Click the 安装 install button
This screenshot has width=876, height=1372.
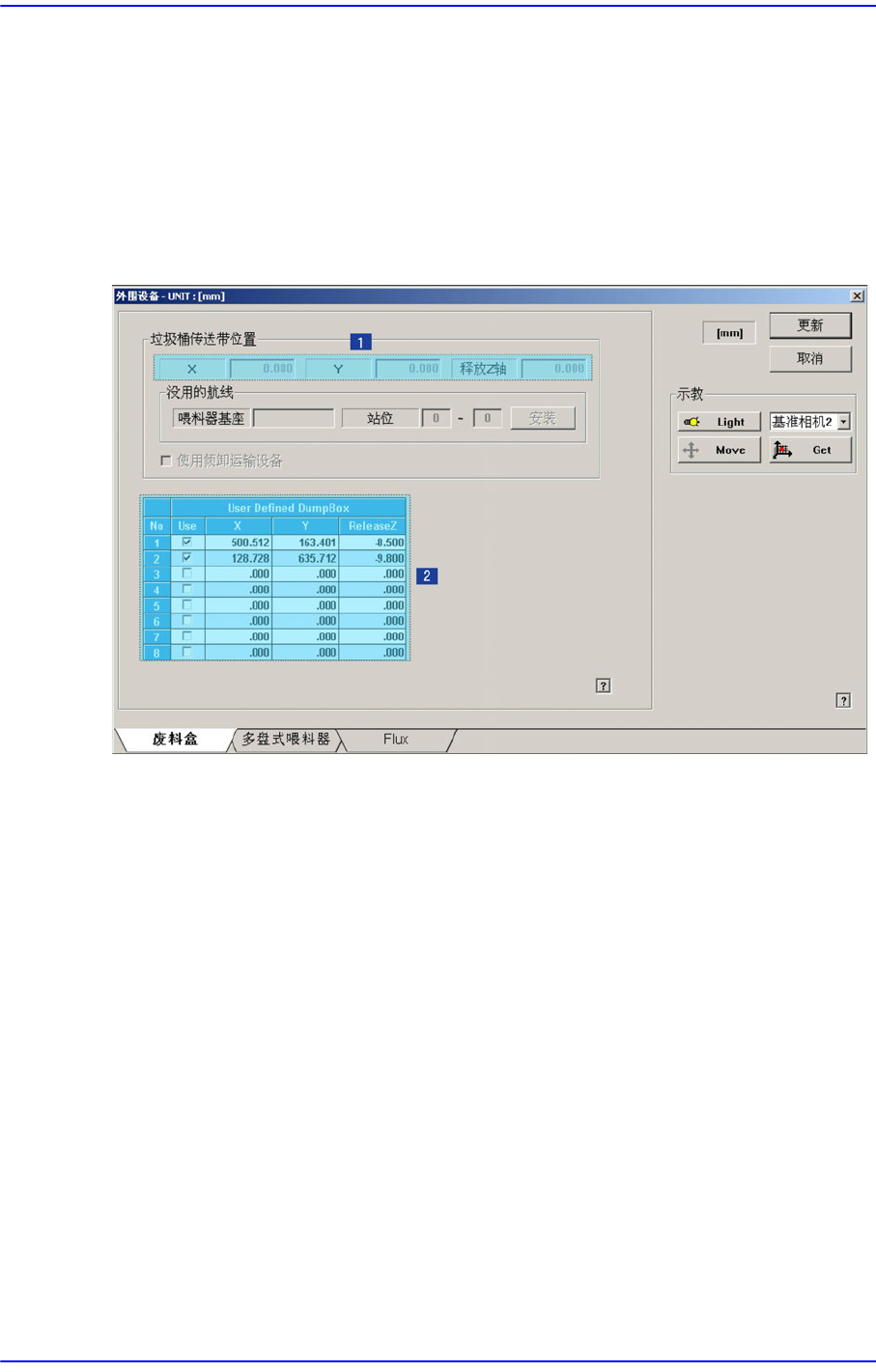click(543, 418)
